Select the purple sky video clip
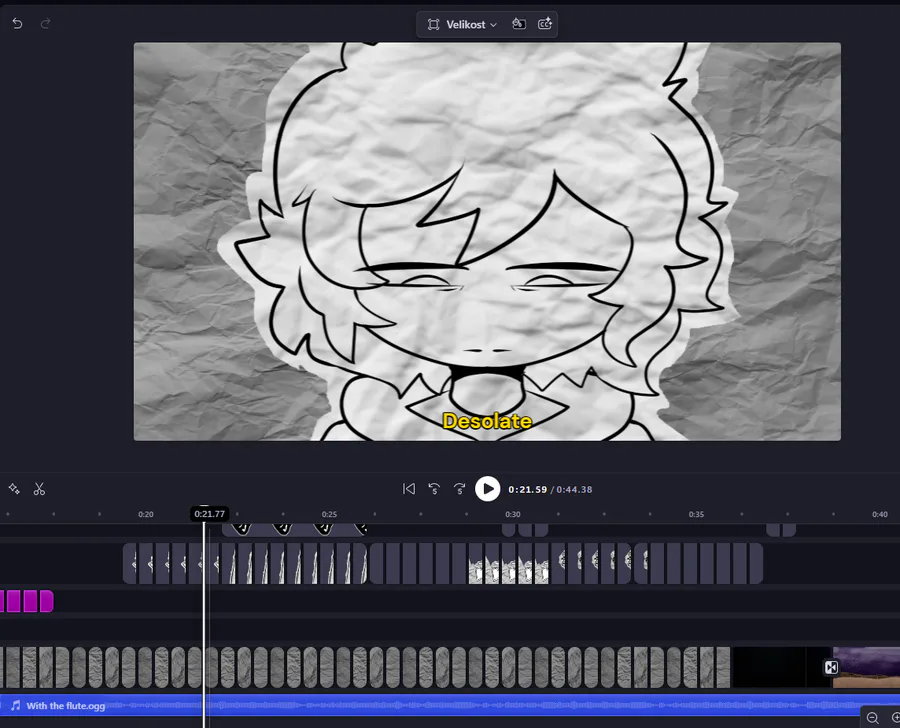The height and width of the screenshot is (728, 900). point(868,667)
